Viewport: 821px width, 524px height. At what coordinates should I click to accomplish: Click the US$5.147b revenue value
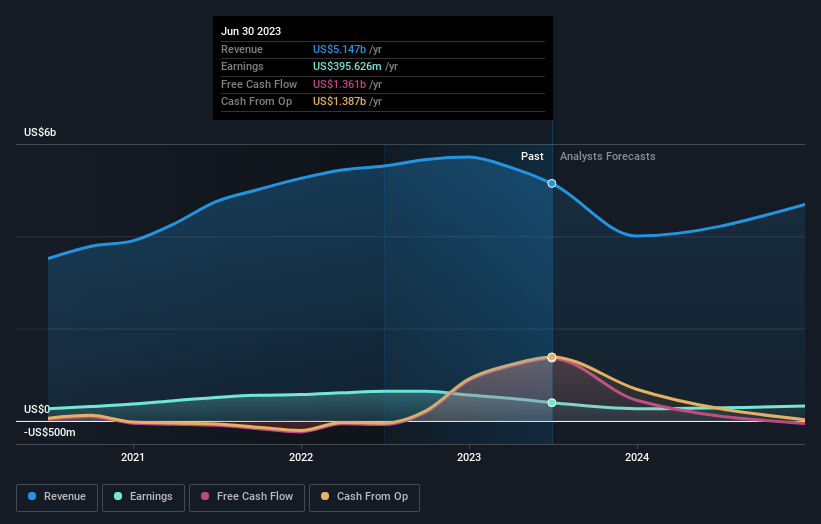point(339,49)
